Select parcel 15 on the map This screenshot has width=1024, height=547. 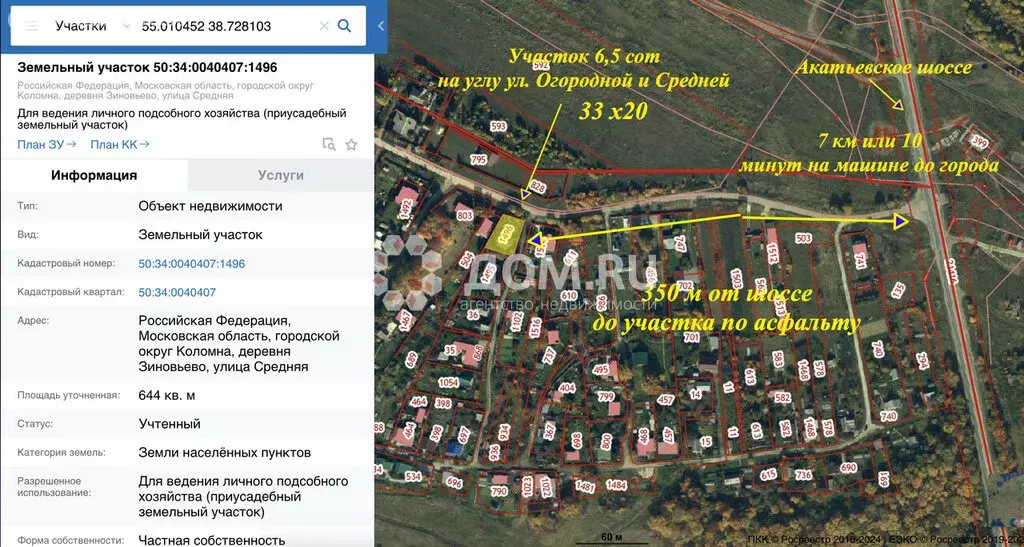705,442
